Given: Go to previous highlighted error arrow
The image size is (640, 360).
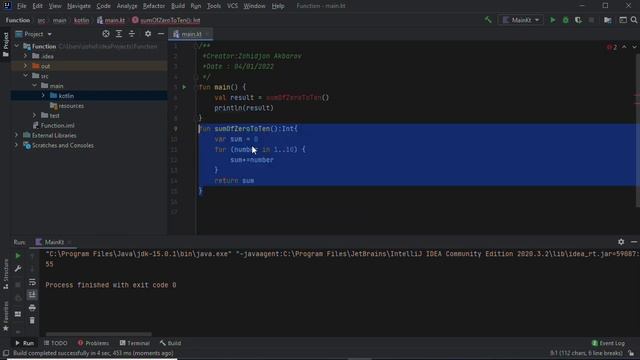Looking at the screenshot, I should coord(624,47).
